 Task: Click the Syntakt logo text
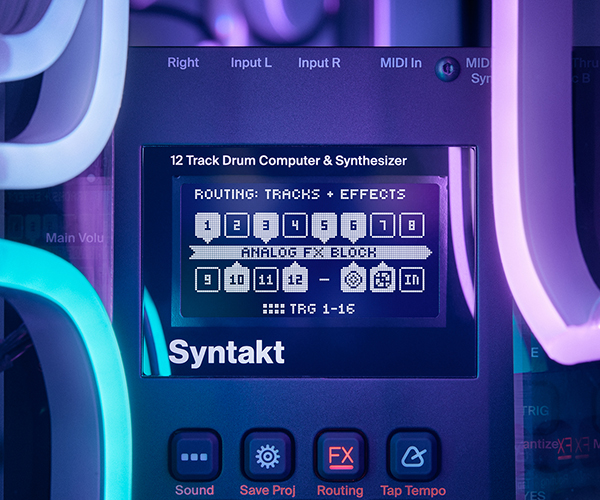coord(227,353)
